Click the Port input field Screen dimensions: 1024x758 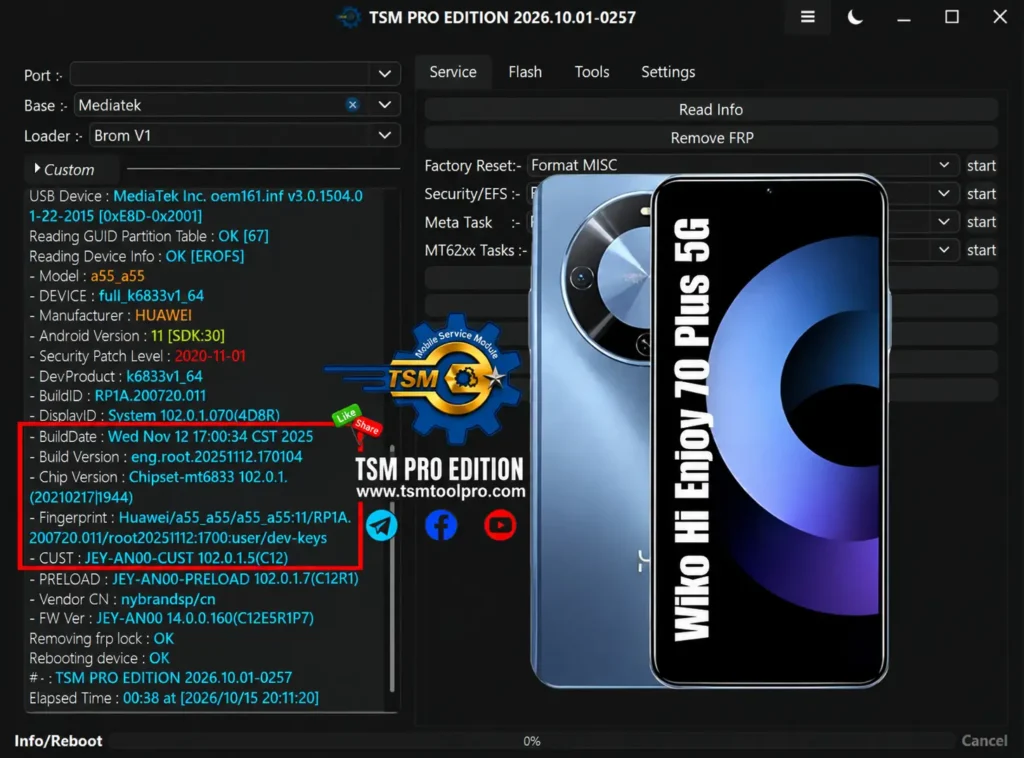(222, 74)
